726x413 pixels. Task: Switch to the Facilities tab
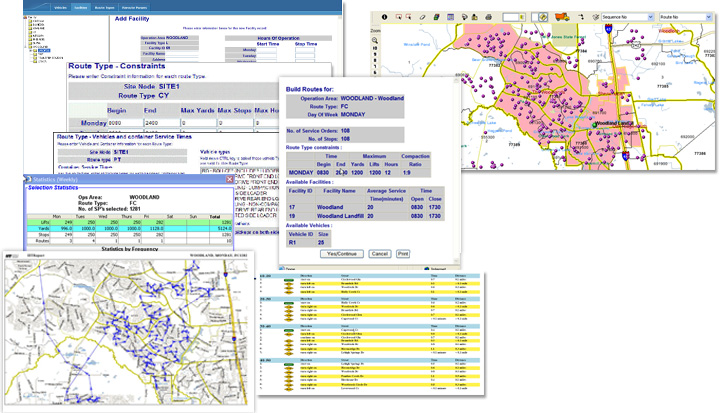[x=81, y=7]
